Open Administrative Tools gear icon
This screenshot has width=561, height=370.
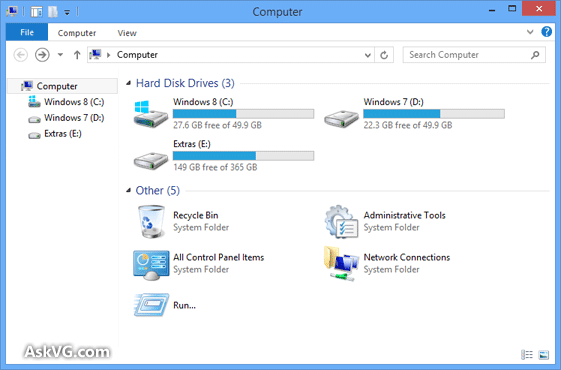click(341, 221)
